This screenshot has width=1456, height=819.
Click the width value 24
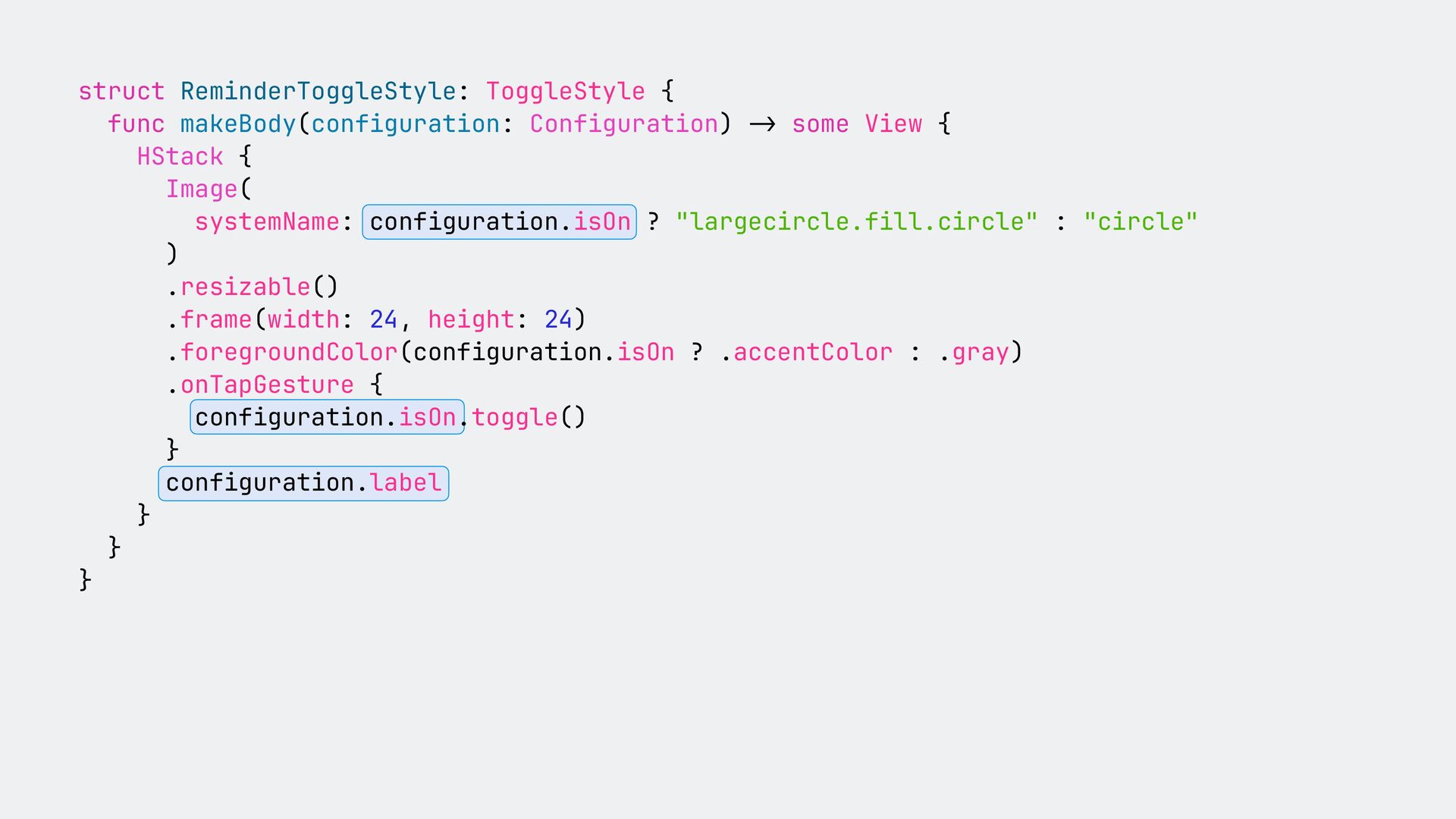tap(384, 319)
